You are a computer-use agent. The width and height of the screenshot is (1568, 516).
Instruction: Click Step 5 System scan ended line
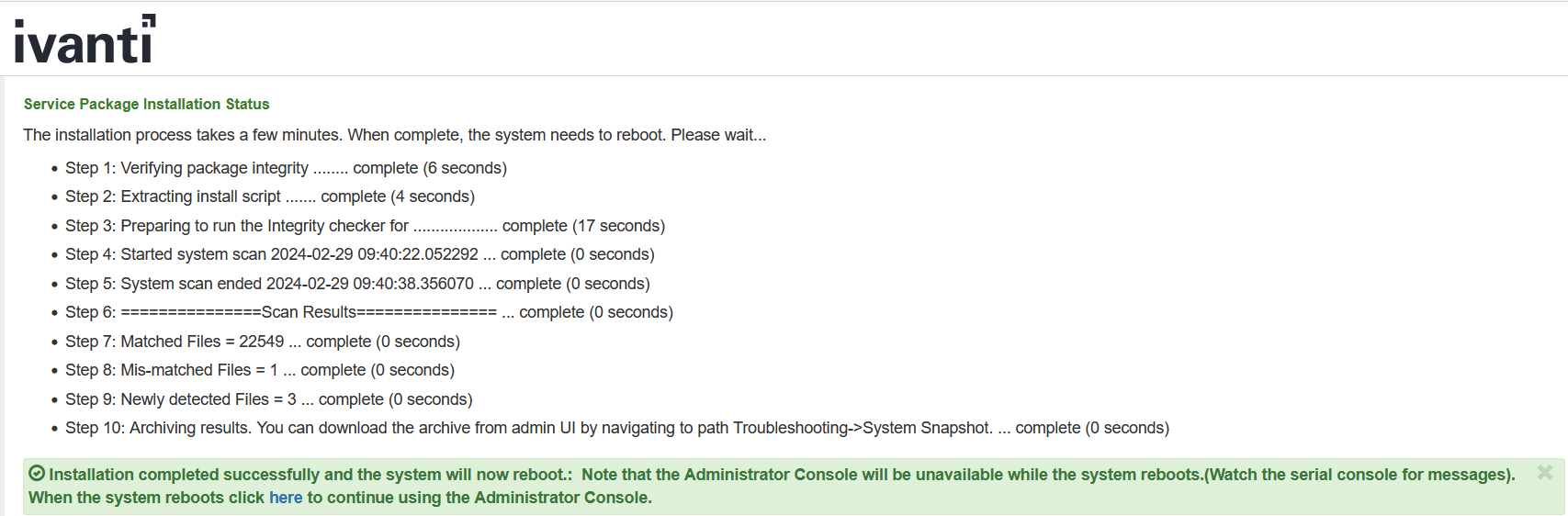(357, 284)
